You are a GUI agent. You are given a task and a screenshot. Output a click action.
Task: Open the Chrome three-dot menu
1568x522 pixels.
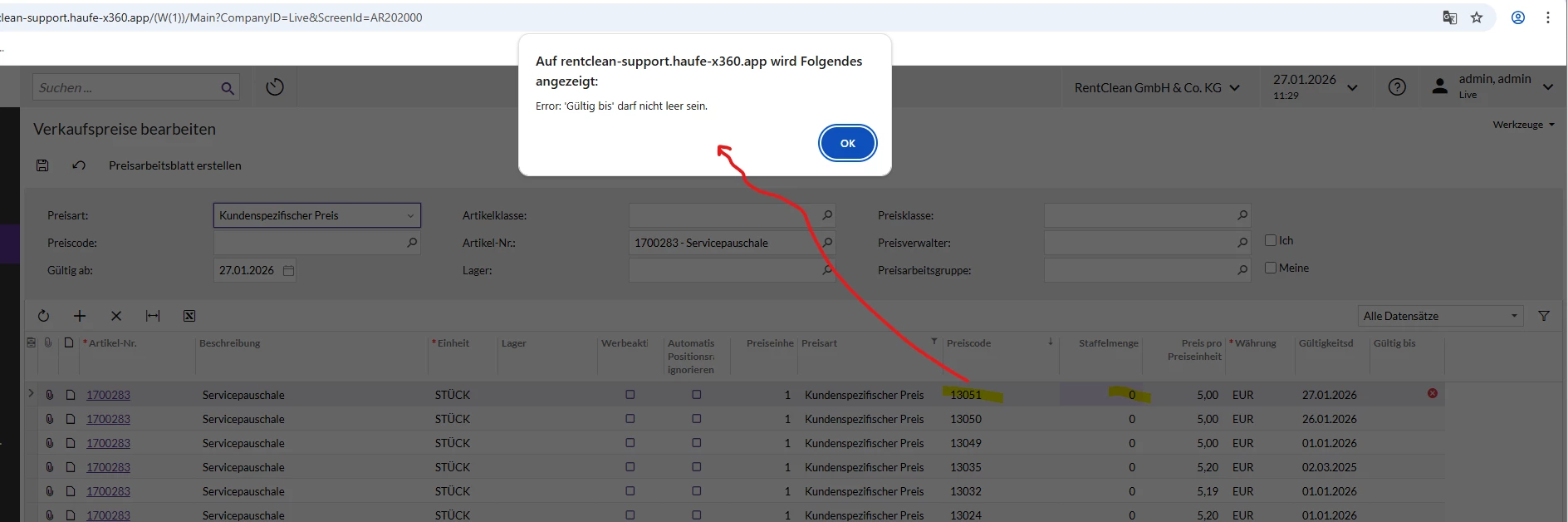[1548, 17]
